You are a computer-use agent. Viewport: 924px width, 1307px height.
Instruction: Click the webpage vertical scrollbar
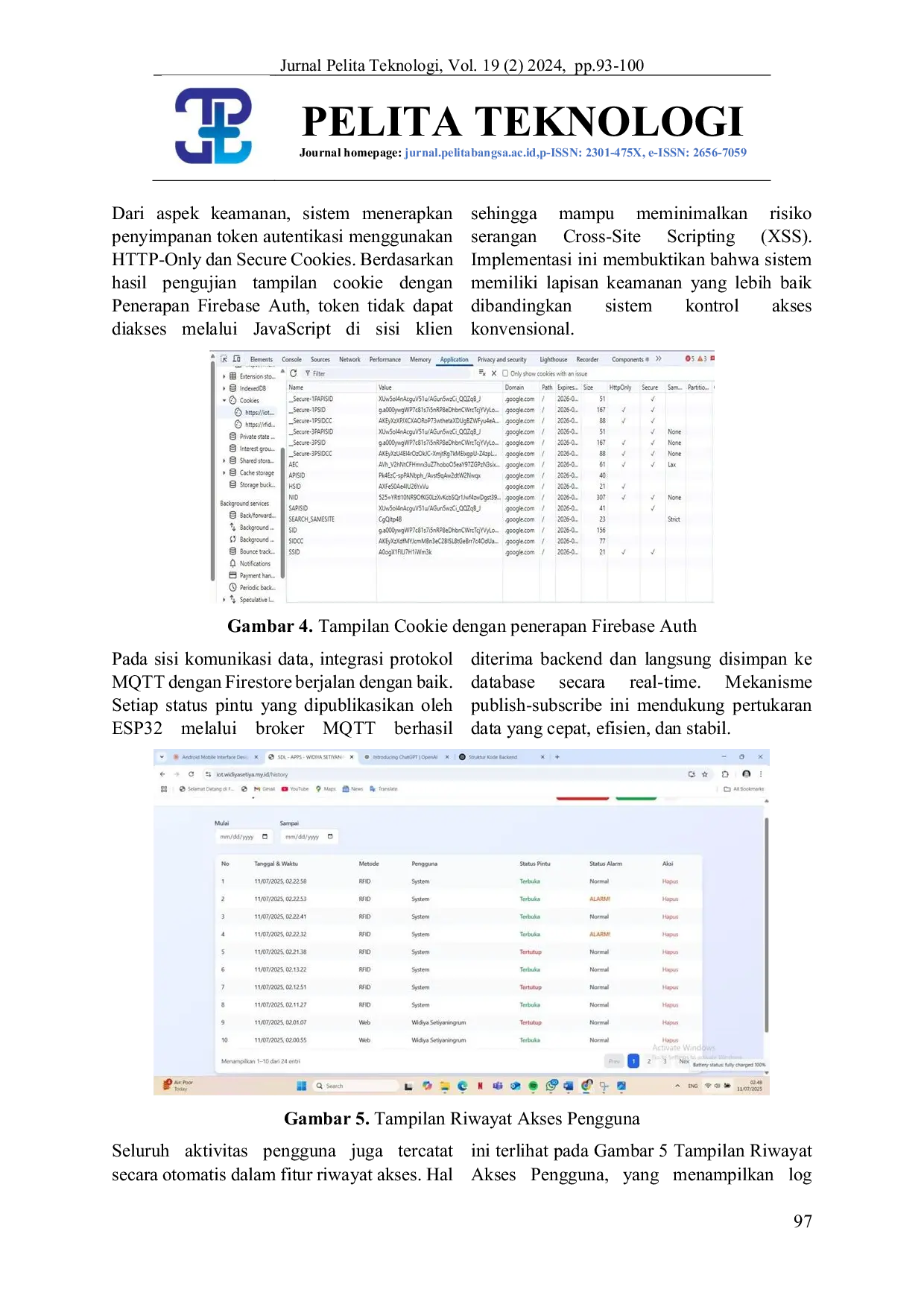coord(766,924)
